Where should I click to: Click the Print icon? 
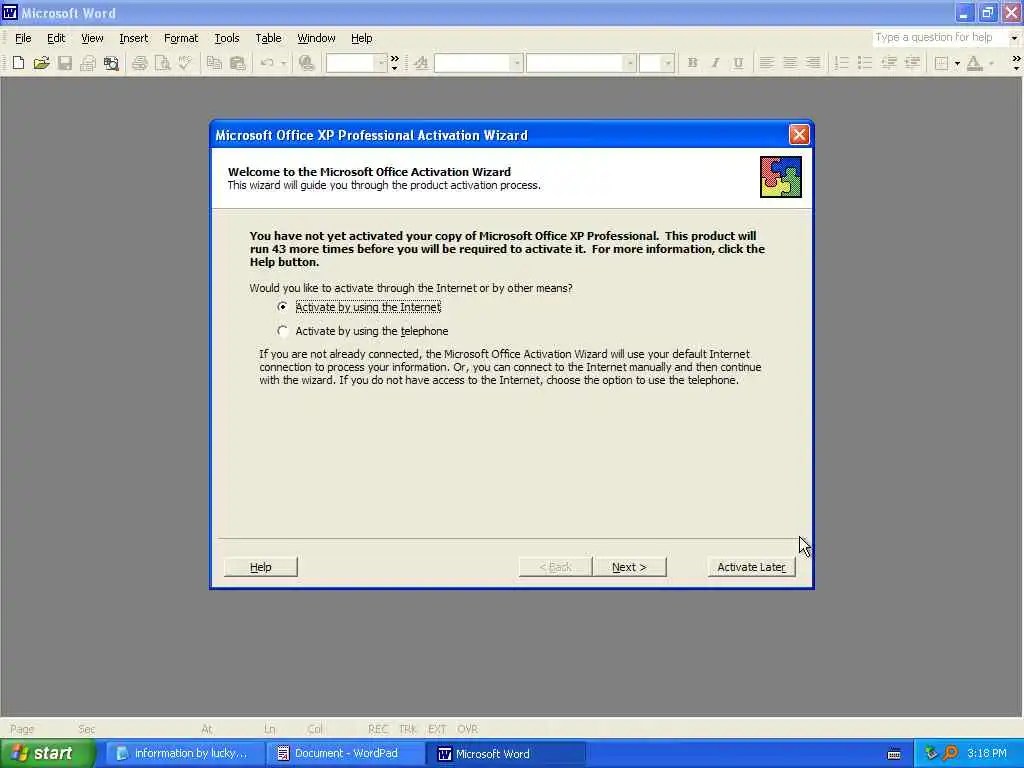coord(139,63)
